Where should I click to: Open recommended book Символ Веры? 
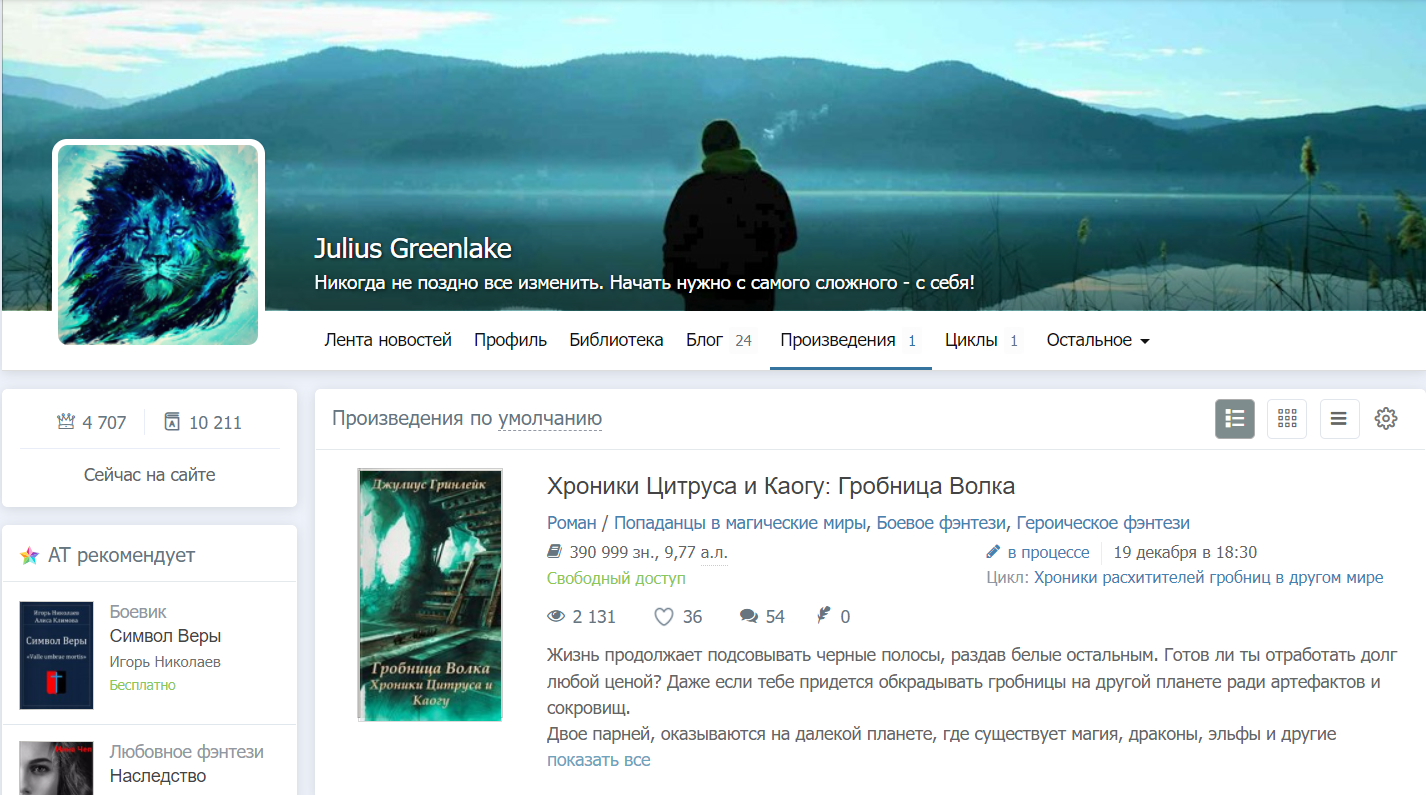[165, 636]
